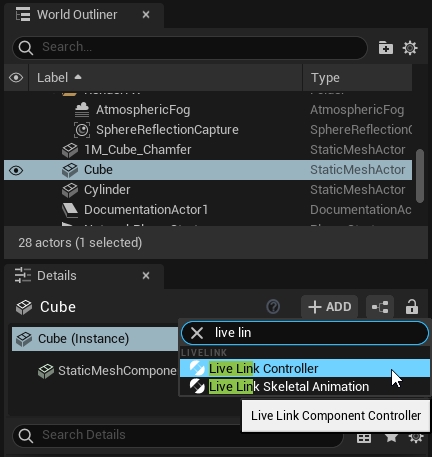Create a new folder in World Outliner
Viewport: 432px width, 457px height.
[x=386, y=48]
